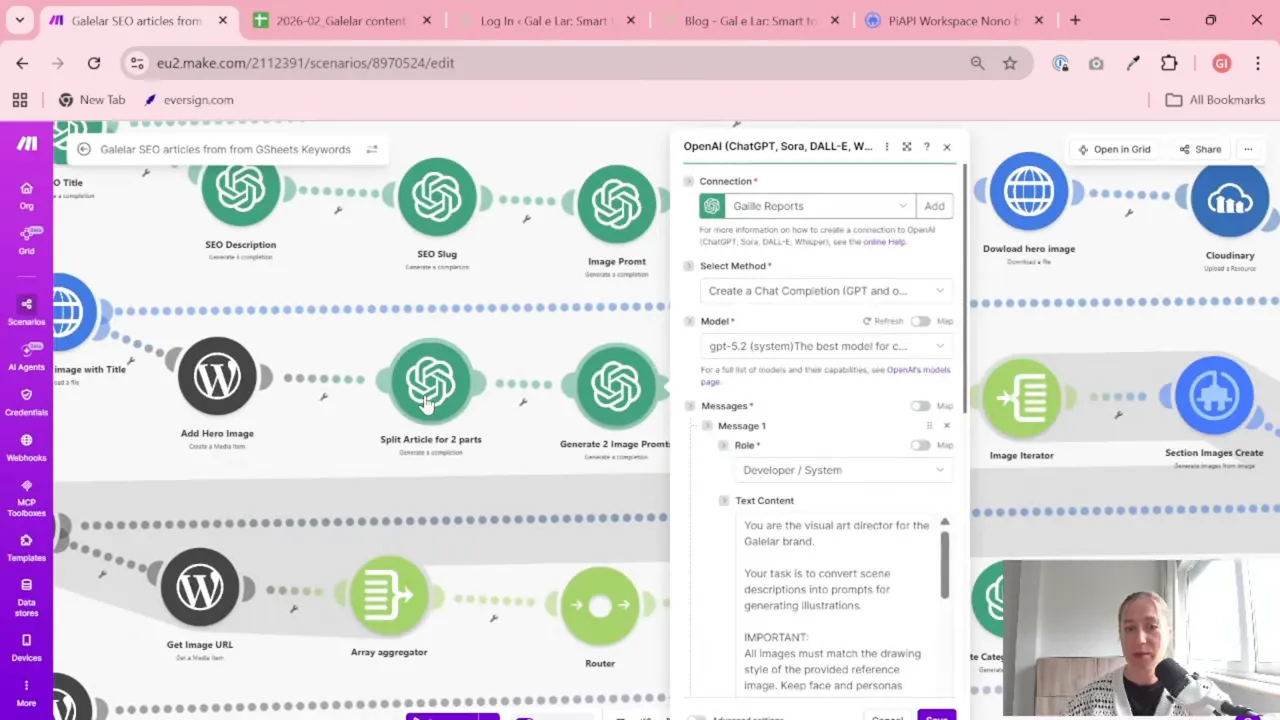
Task: Open the Role dropdown showing Developer / System
Action: click(x=843, y=470)
